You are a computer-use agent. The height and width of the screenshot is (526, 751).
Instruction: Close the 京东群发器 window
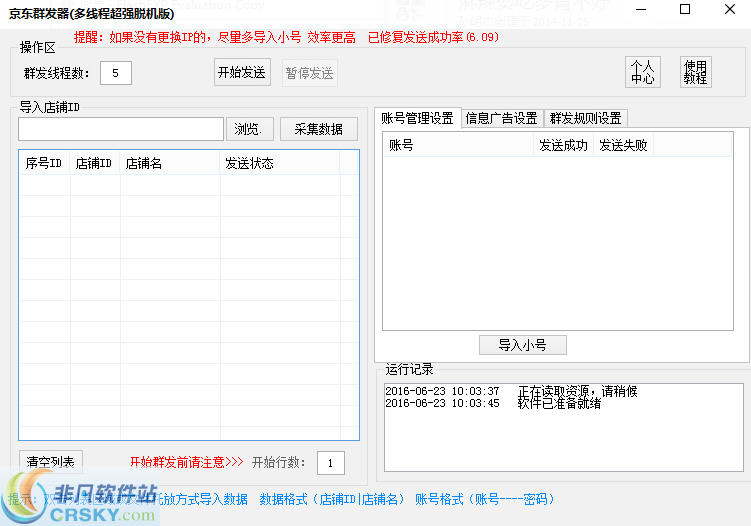tap(729, 10)
